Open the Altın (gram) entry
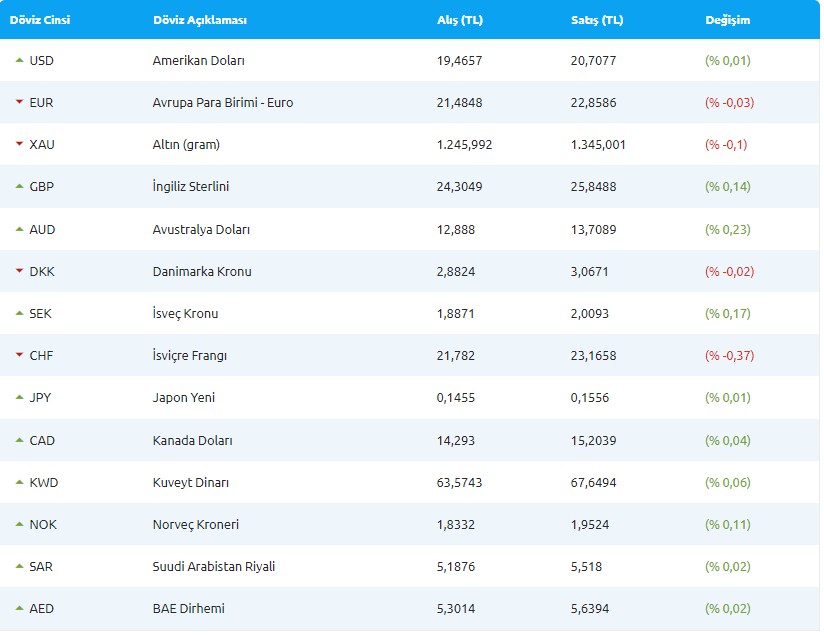The width and height of the screenshot is (824, 635). click(186, 145)
